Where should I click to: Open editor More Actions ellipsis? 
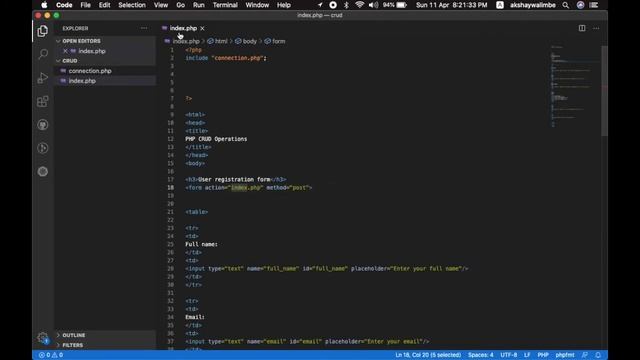click(596, 28)
